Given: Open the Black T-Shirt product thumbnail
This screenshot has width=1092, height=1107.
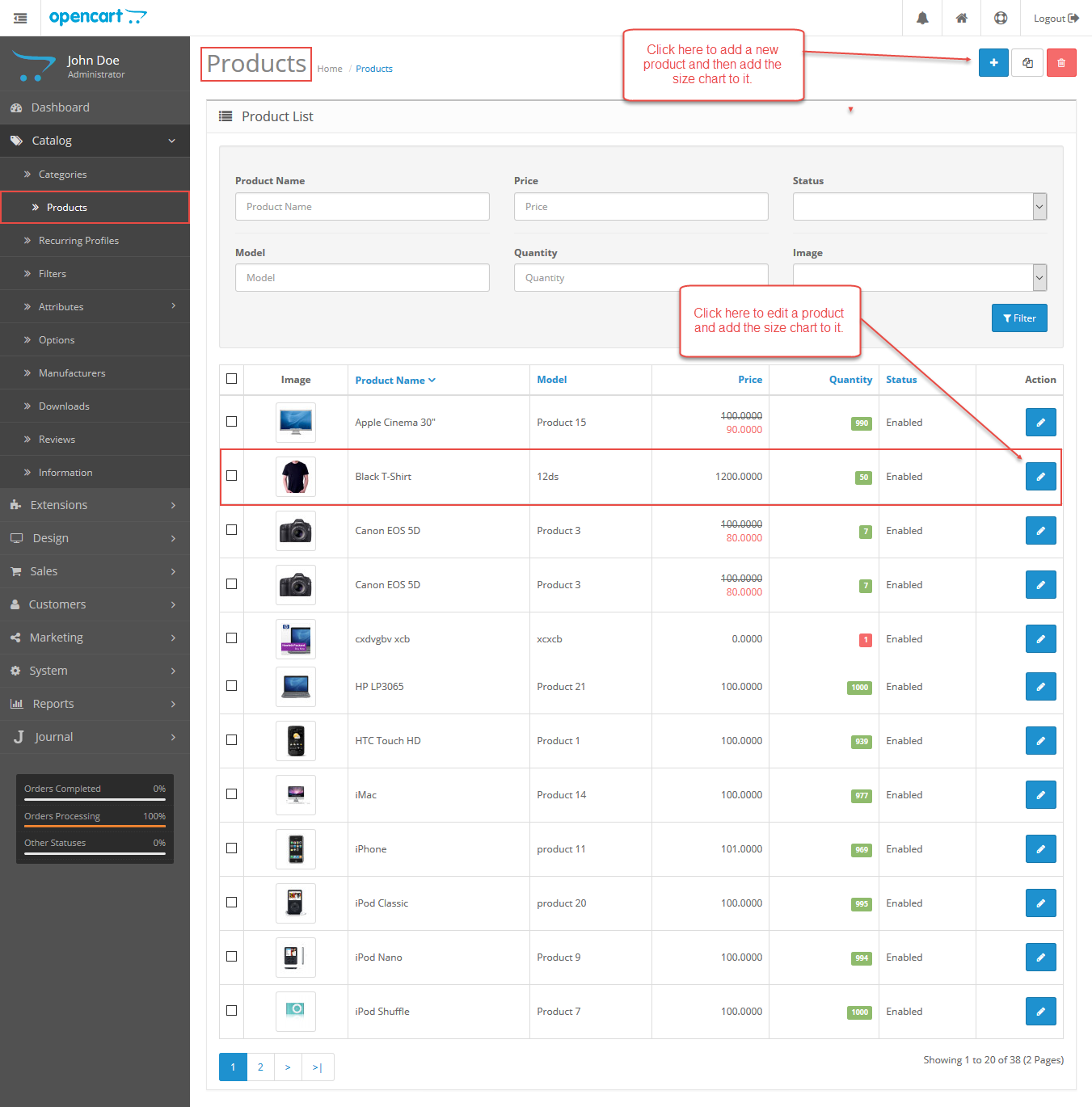Looking at the screenshot, I should pyautogui.click(x=296, y=477).
